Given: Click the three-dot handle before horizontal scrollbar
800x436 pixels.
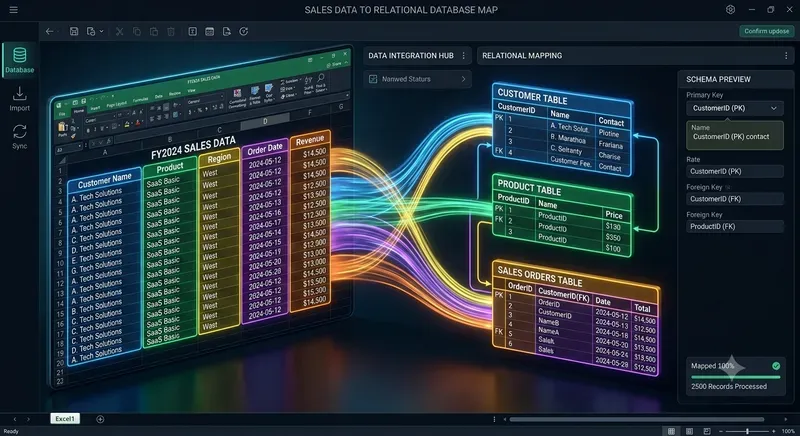Looking at the screenshot, I should pyautogui.click(x=494, y=419).
